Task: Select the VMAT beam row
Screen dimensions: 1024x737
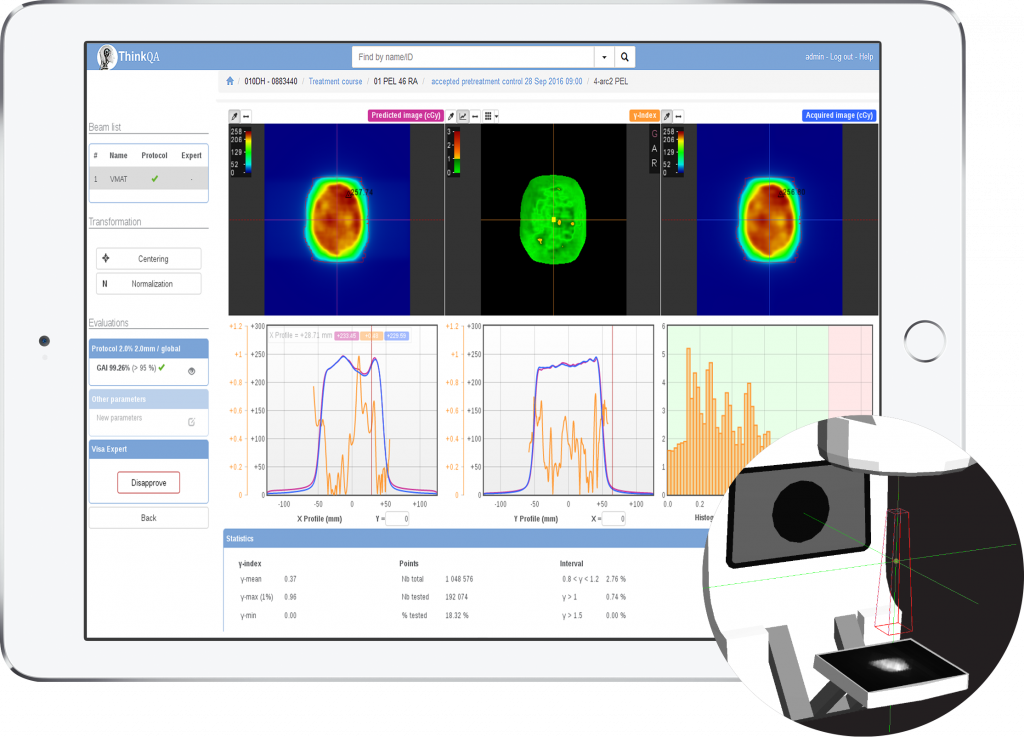Action: [148, 179]
